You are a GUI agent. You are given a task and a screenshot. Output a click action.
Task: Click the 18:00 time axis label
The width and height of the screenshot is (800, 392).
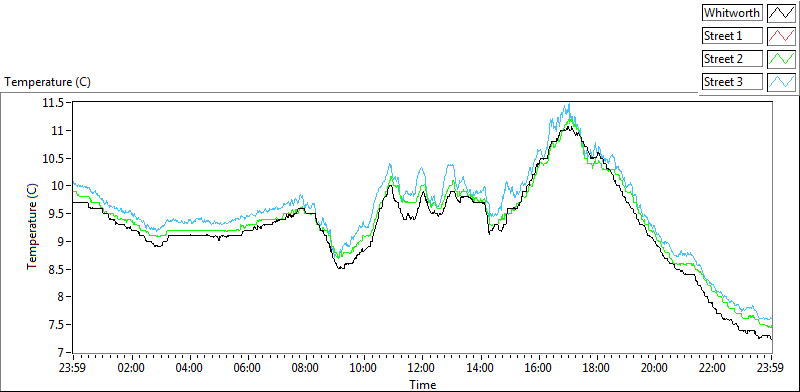pyautogui.click(x=597, y=368)
